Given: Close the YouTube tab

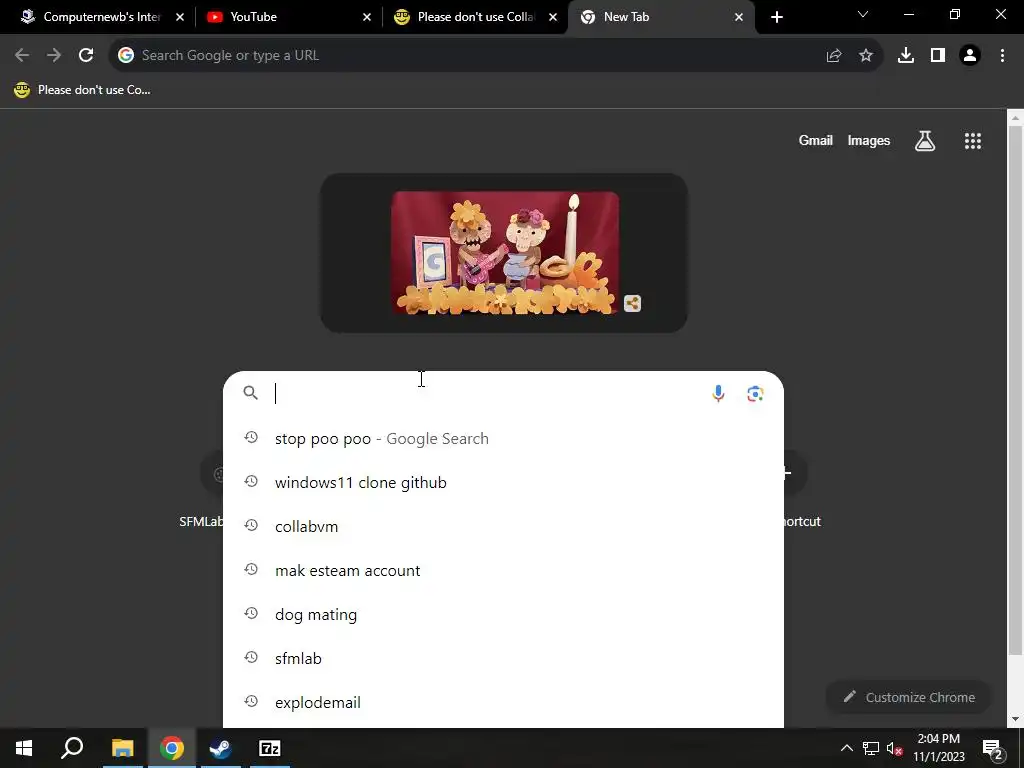Looking at the screenshot, I should pyautogui.click(x=367, y=17).
